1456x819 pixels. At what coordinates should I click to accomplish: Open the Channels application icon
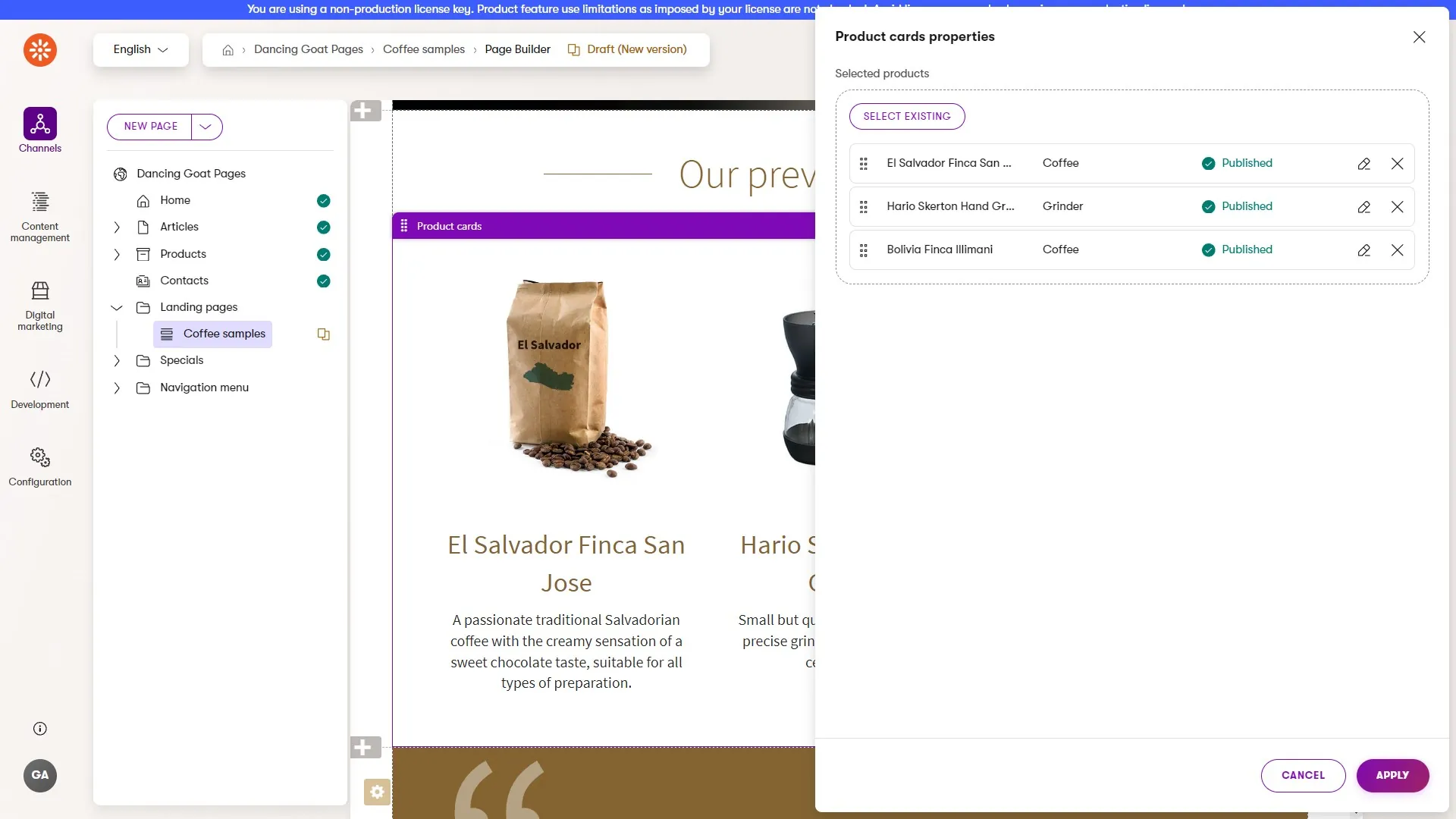tap(40, 124)
